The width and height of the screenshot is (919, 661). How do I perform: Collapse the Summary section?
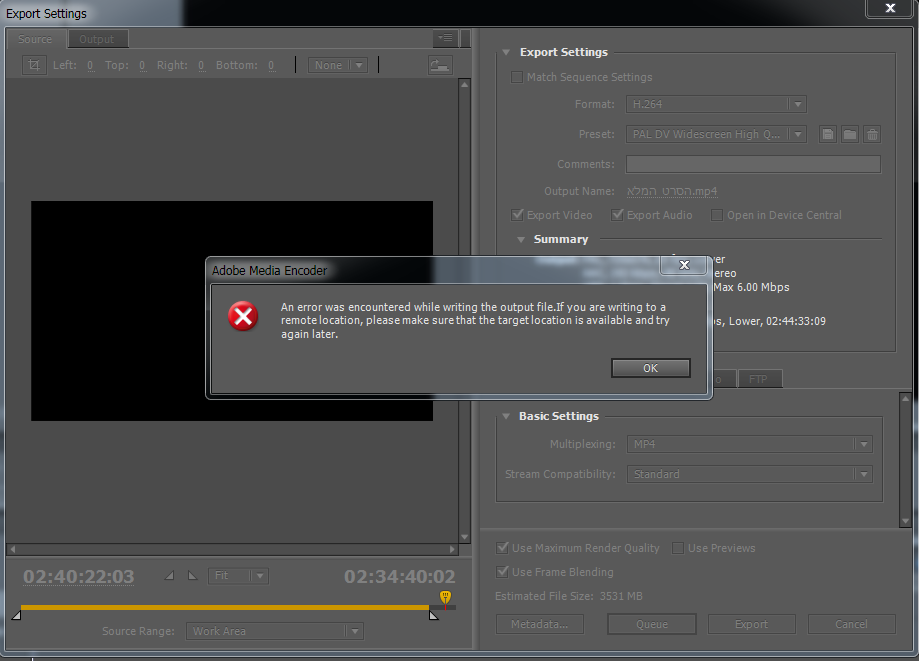point(520,240)
